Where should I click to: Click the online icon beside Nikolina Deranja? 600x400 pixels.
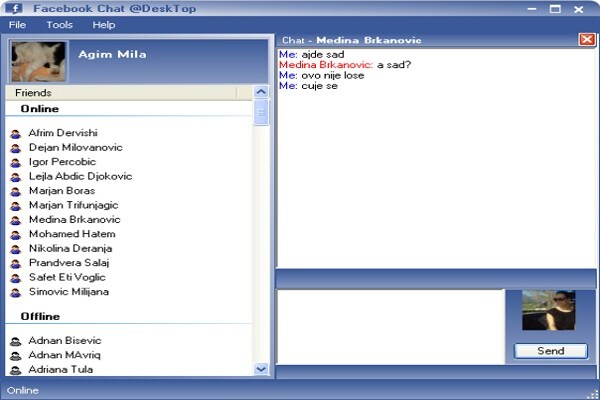[16, 250]
